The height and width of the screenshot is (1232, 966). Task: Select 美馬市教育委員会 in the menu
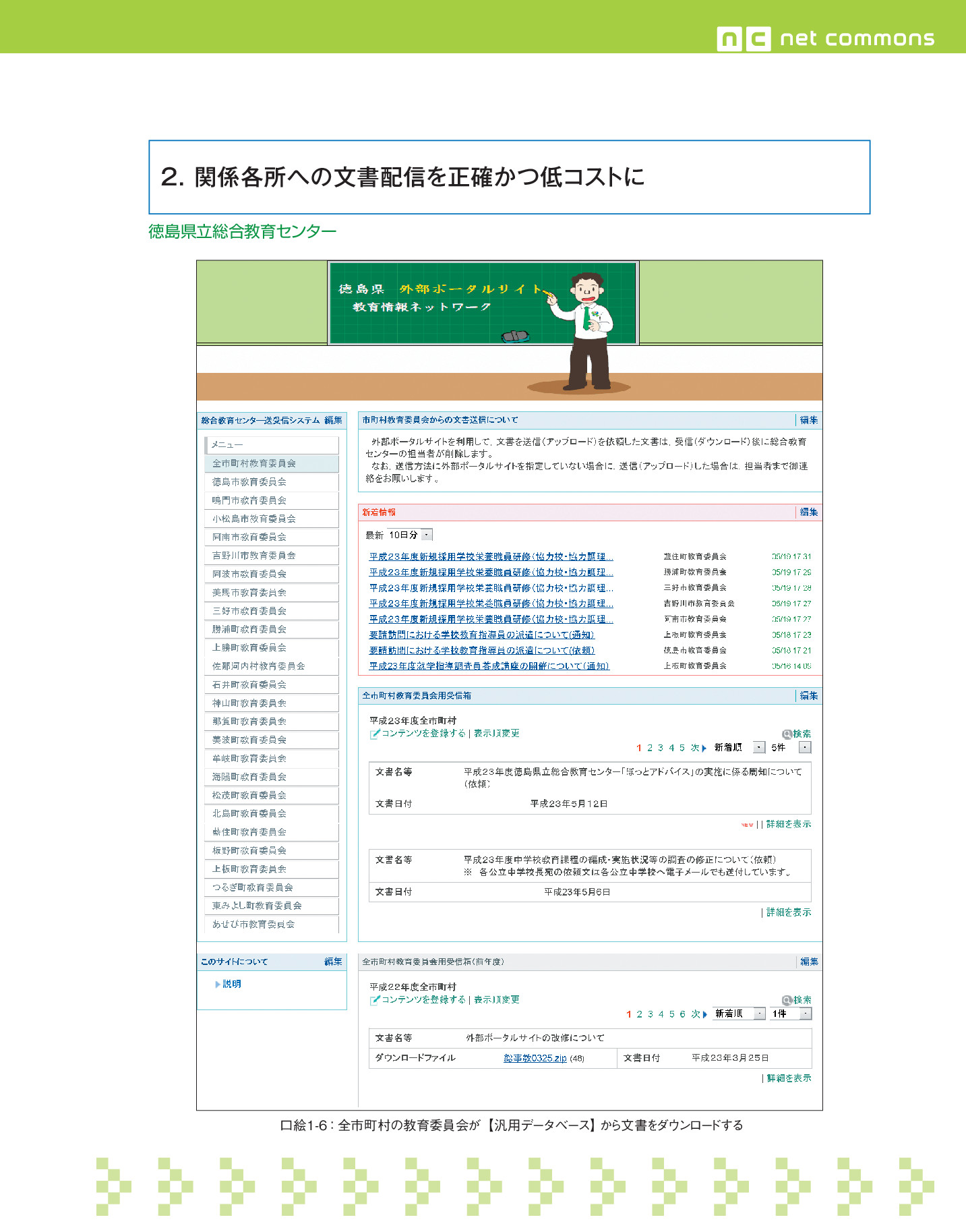click(272, 593)
